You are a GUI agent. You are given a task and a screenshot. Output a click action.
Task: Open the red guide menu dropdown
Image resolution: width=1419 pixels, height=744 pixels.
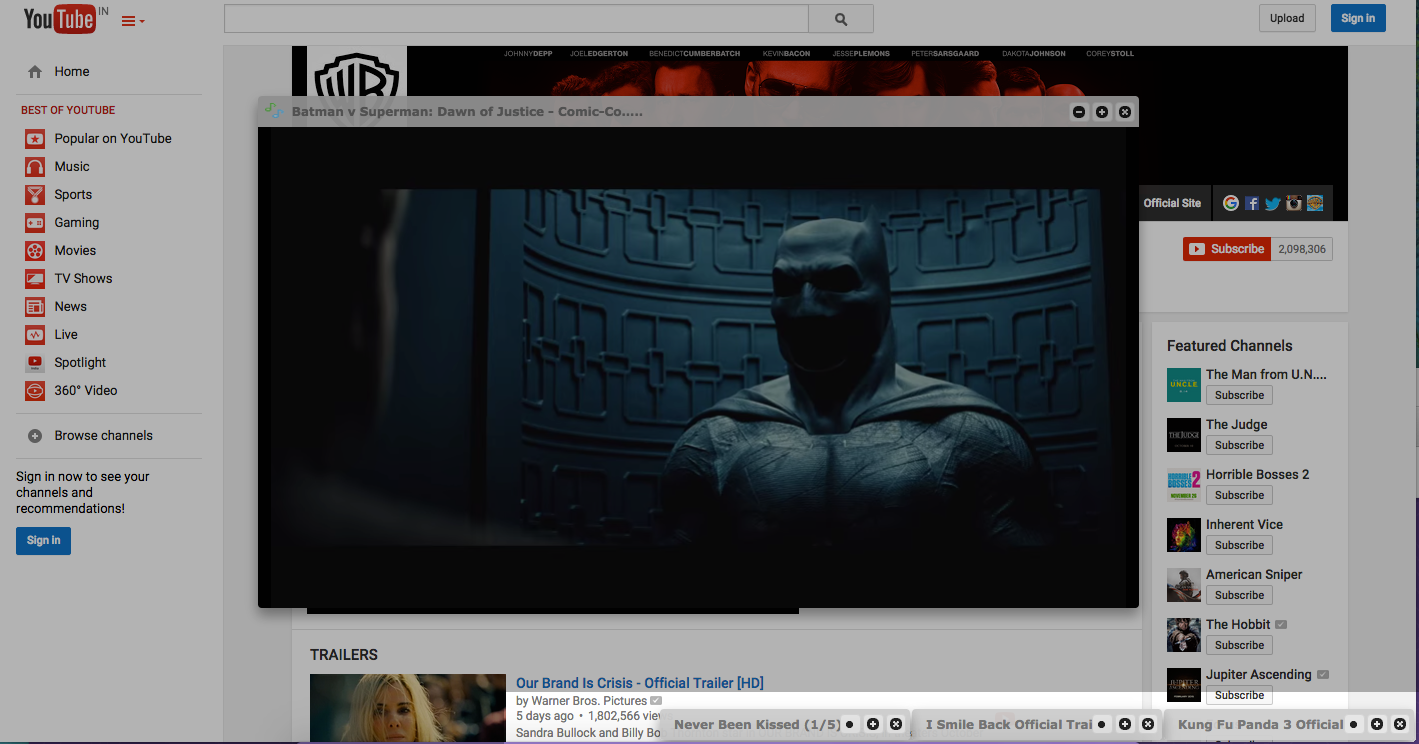click(133, 21)
